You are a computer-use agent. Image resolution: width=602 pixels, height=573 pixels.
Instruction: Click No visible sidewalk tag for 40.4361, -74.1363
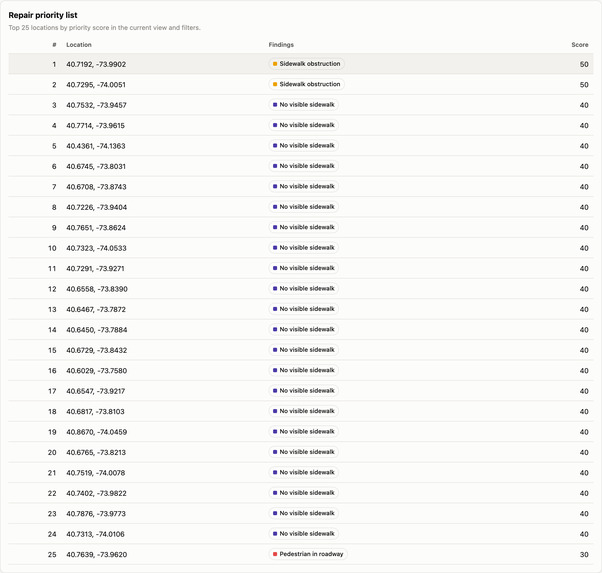[x=303, y=146]
